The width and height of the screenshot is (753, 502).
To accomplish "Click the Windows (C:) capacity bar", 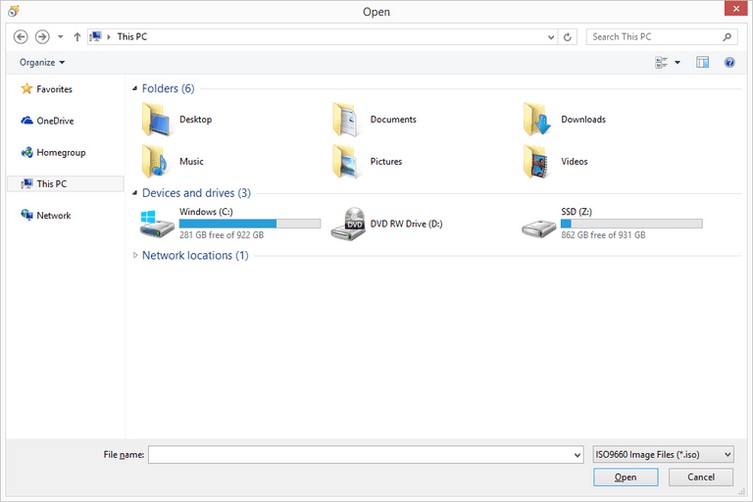I will pyautogui.click(x=250, y=223).
